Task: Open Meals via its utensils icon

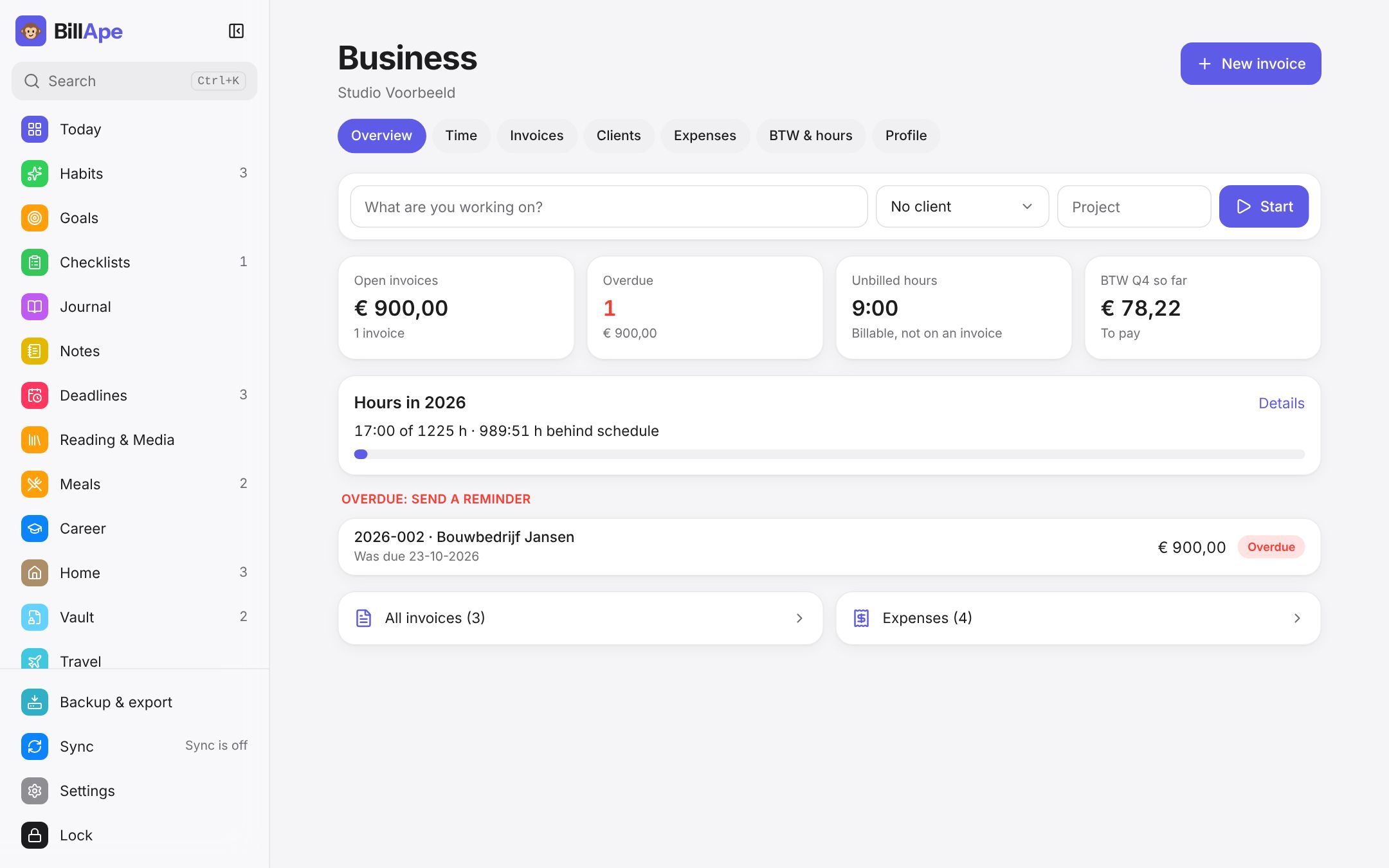Action: pyautogui.click(x=35, y=484)
